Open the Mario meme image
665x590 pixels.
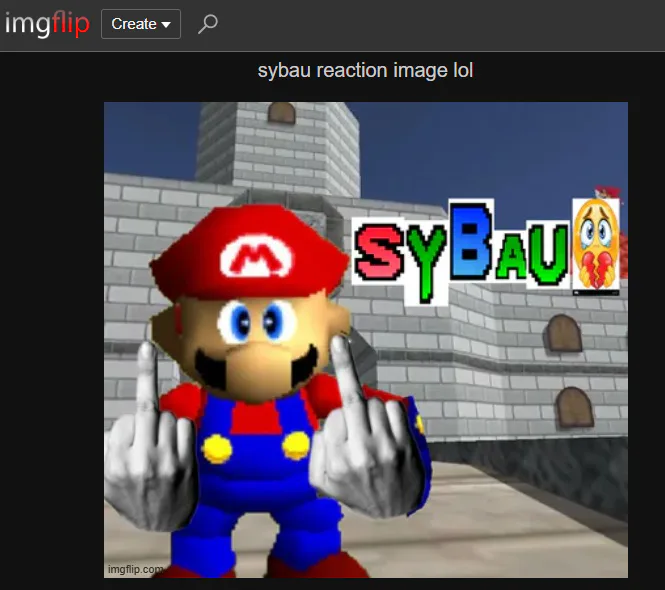366,340
